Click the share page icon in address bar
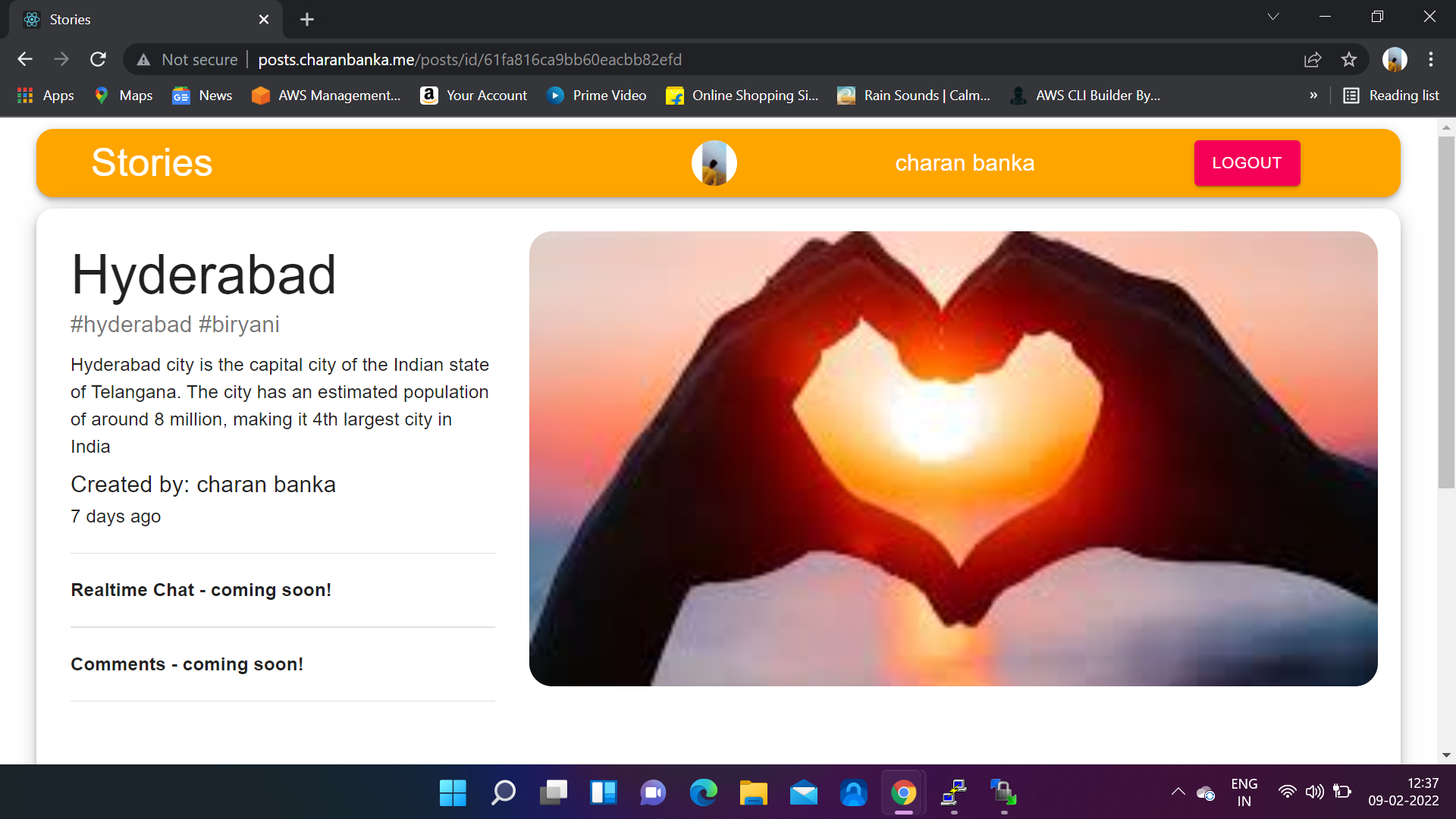The image size is (1456, 819). (1313, 59)
